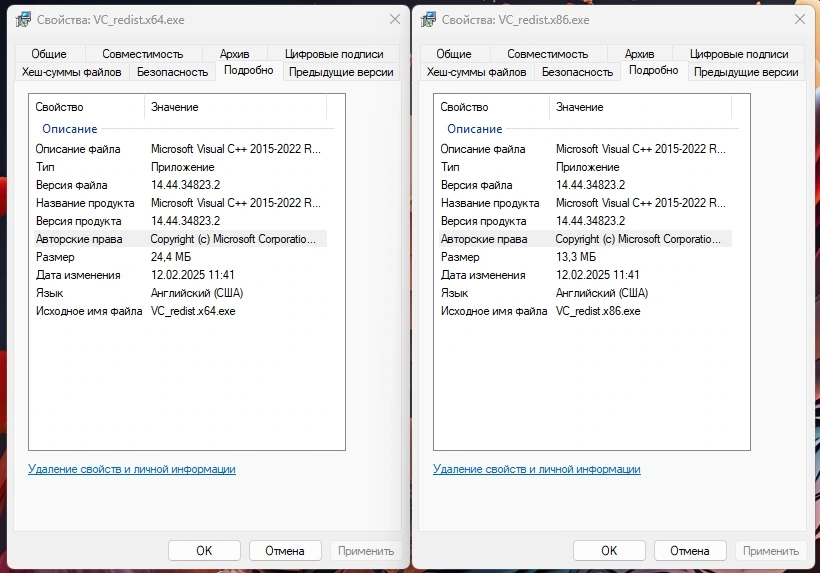
Task: Select Дата изменения row in x64 window
Action: click(x=180, y=275)
